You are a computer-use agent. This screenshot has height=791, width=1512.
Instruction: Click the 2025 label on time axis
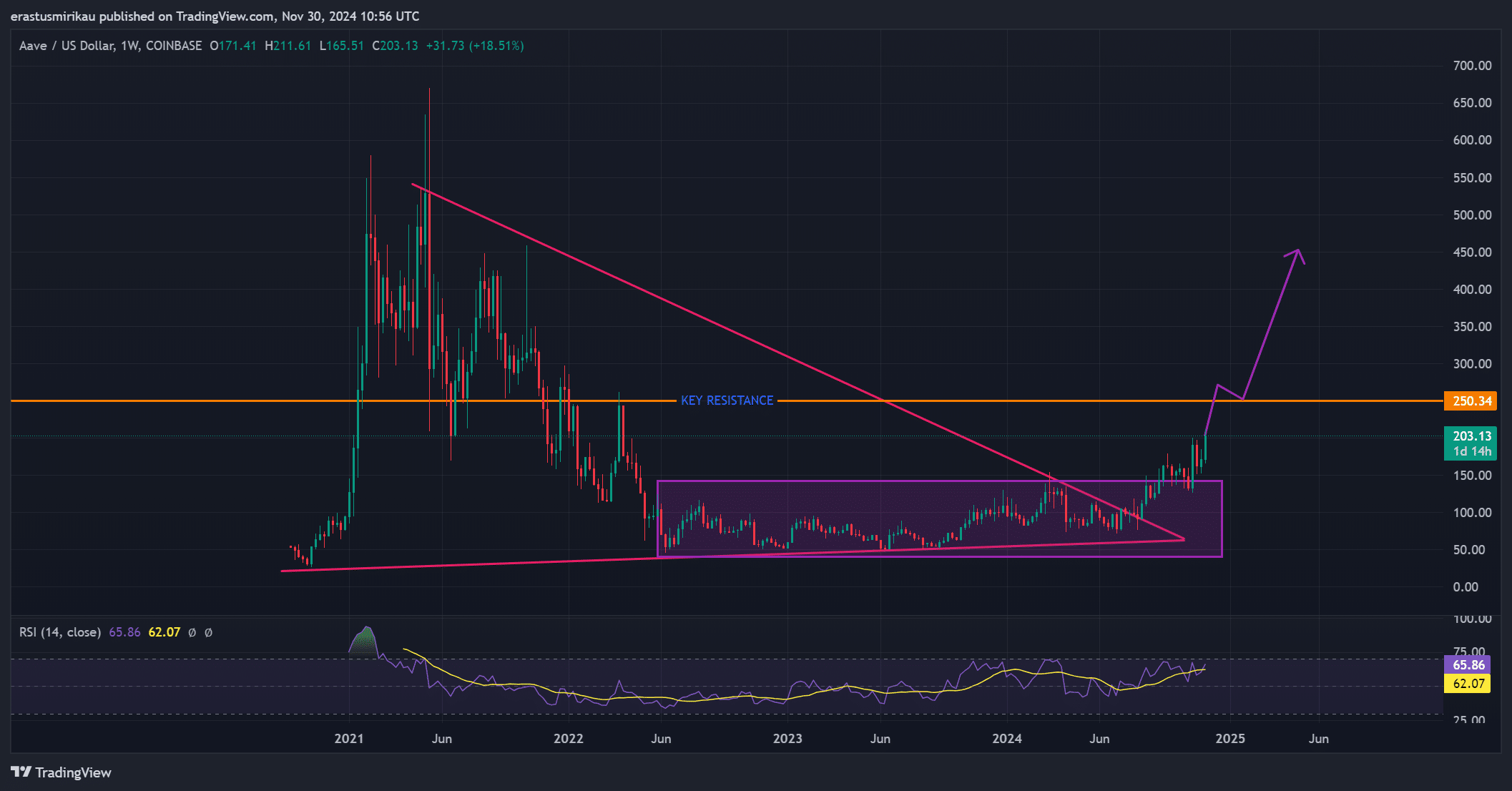click(x=1229, y=738)
